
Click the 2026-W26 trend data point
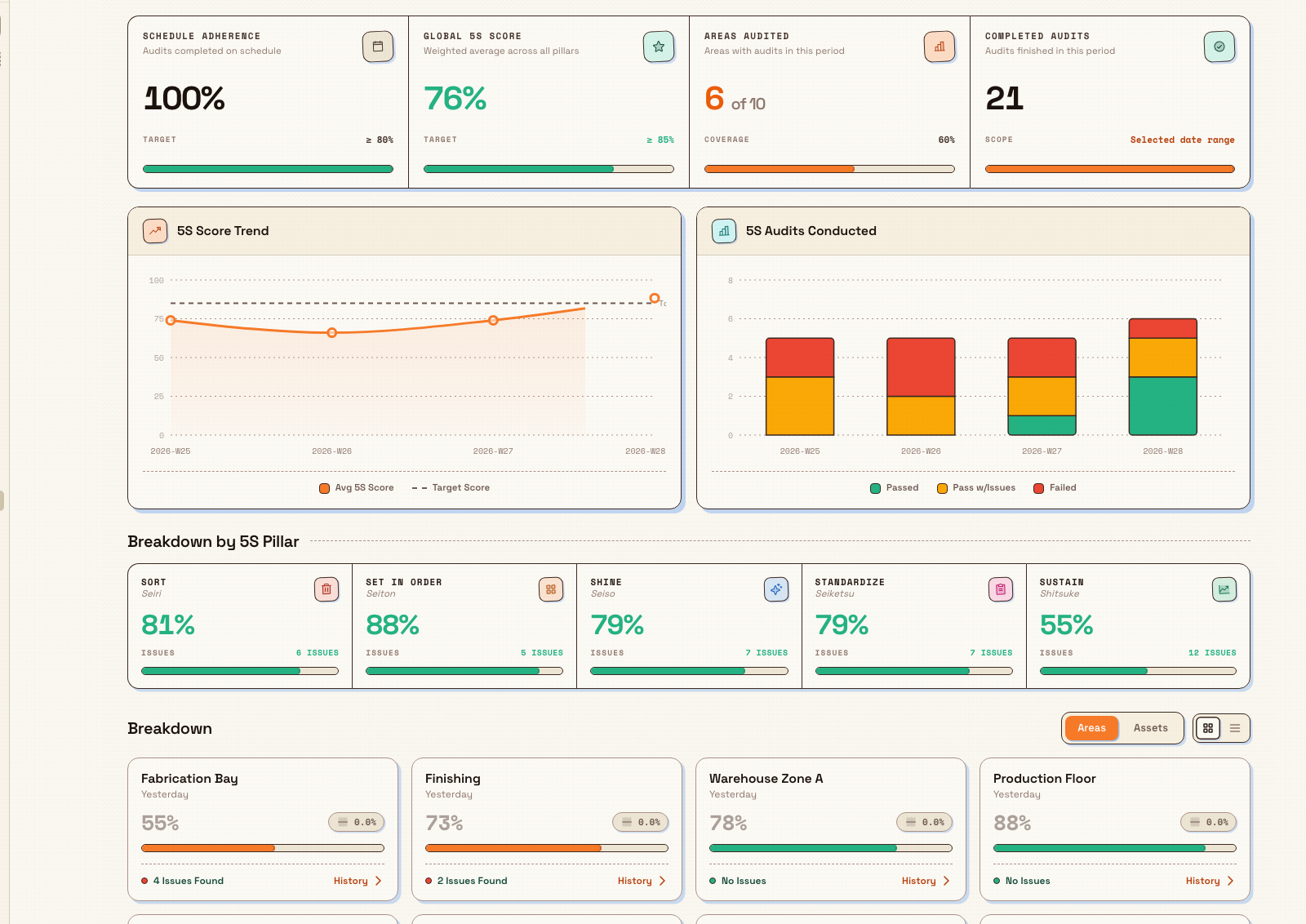tap(331, 333)
